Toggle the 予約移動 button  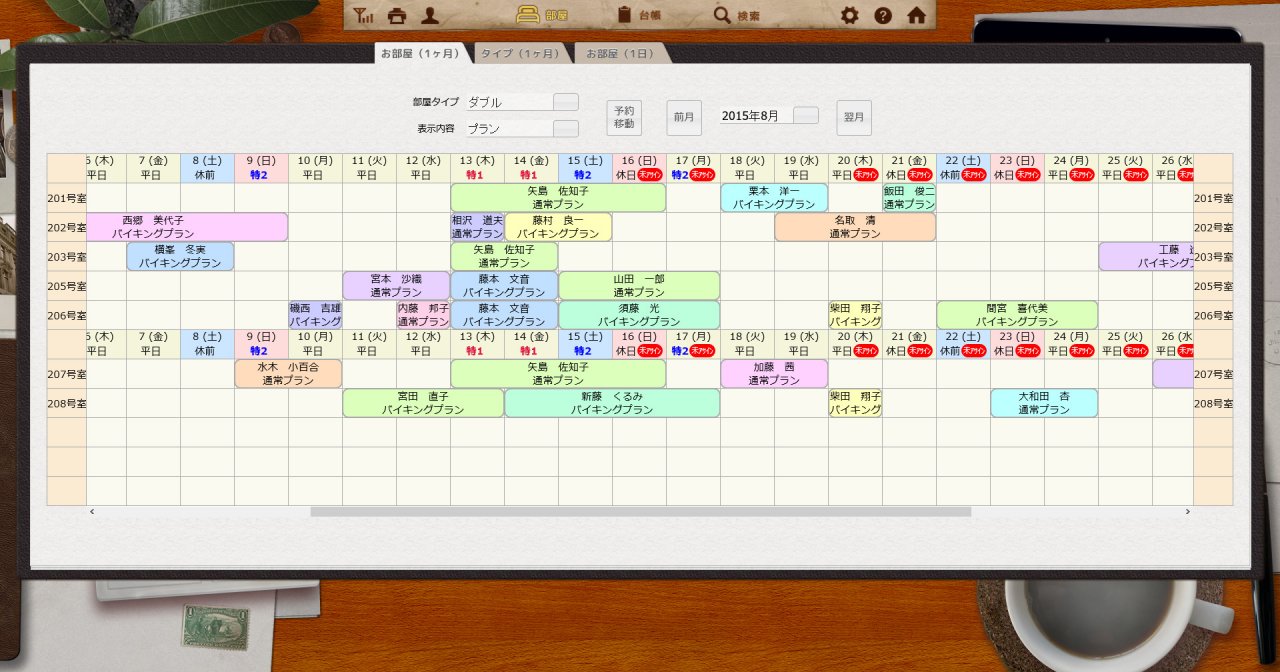[x=624, y=117]
